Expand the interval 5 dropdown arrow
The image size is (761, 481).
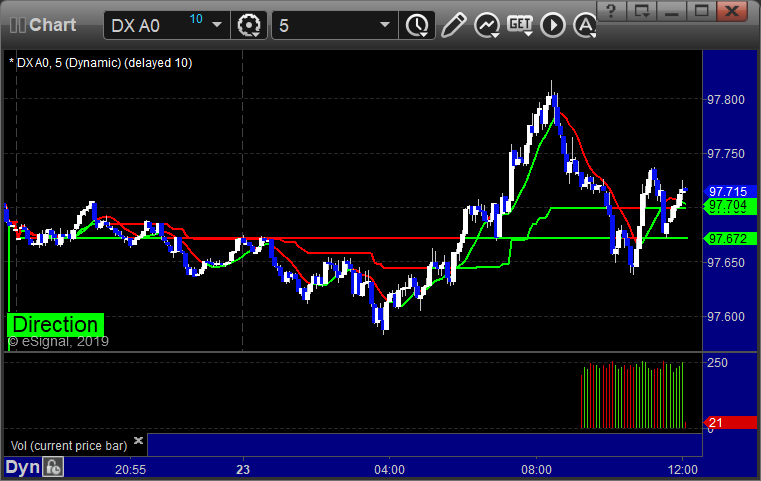click(x=384, y=25)
